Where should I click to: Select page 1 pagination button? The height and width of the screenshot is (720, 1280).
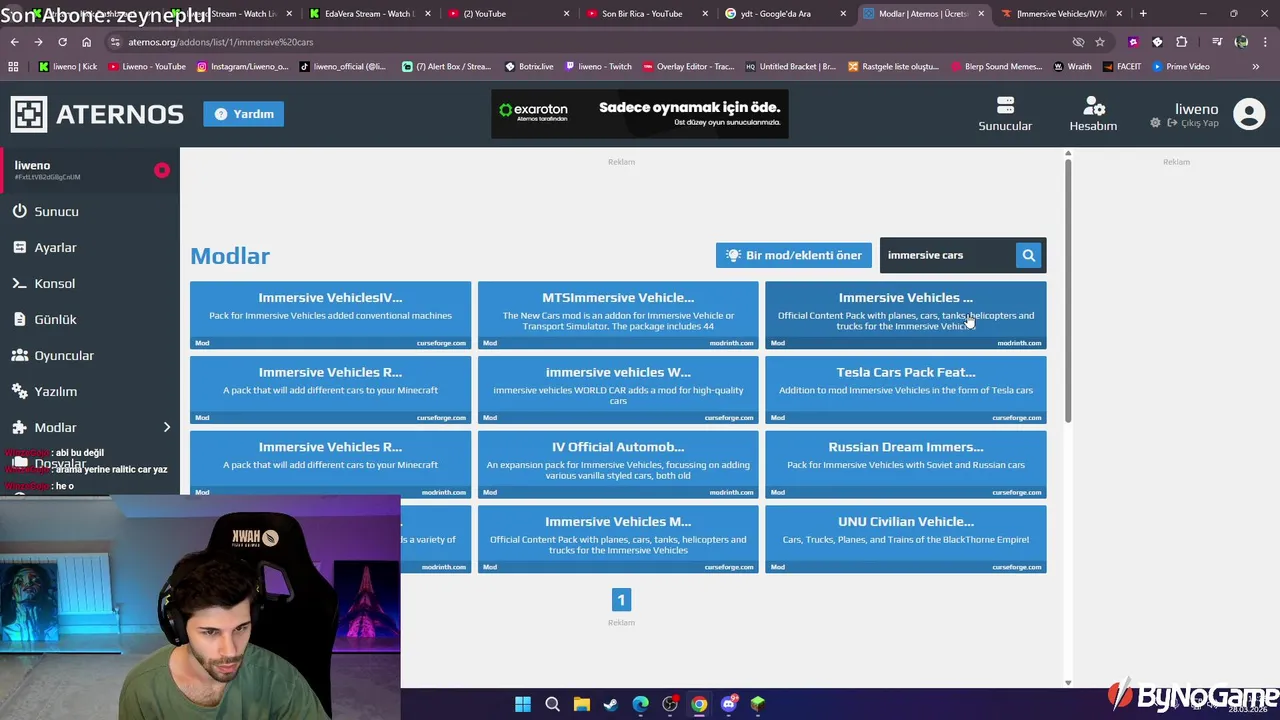pyautogui.click(x=621, y=599)
